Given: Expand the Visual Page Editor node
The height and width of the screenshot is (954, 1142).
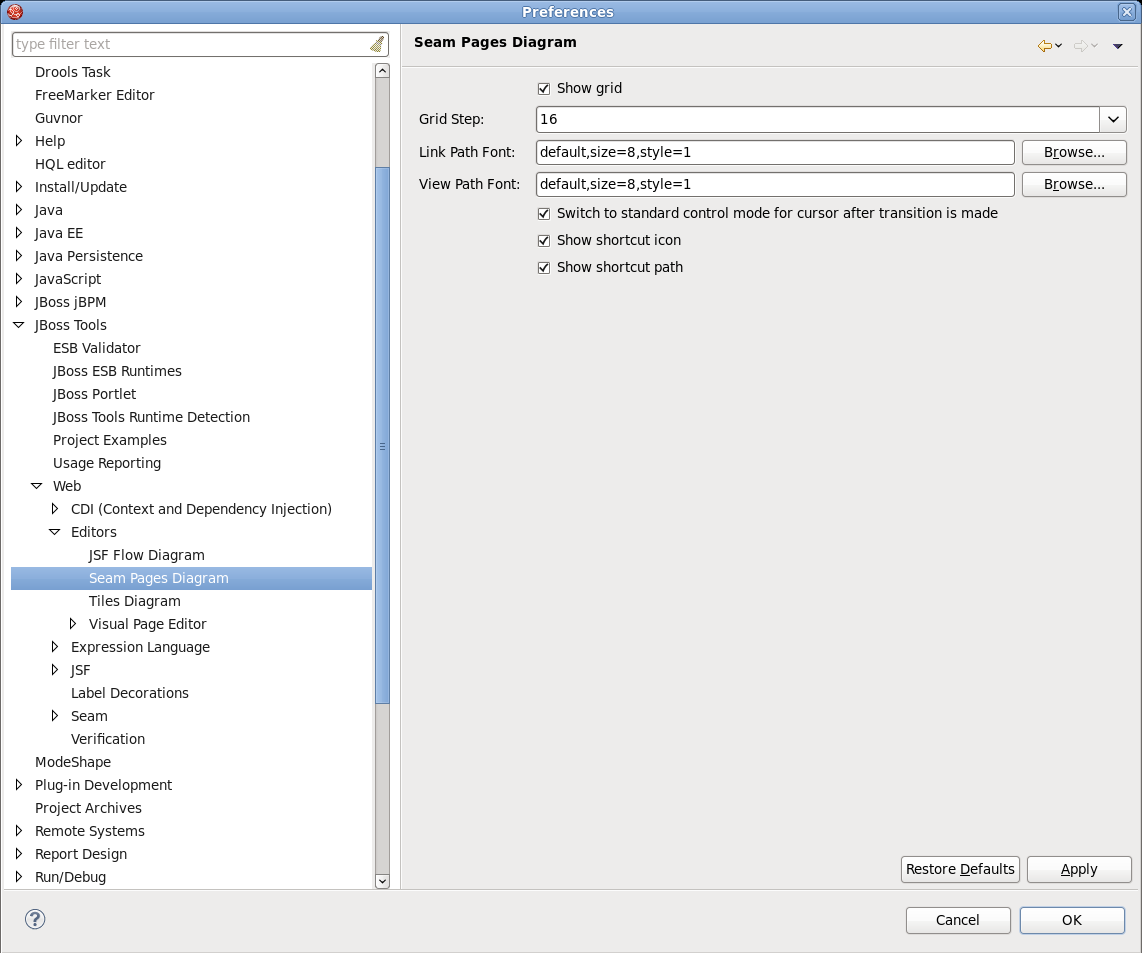Looking at the screenshot, I should (x=72, y=623).
